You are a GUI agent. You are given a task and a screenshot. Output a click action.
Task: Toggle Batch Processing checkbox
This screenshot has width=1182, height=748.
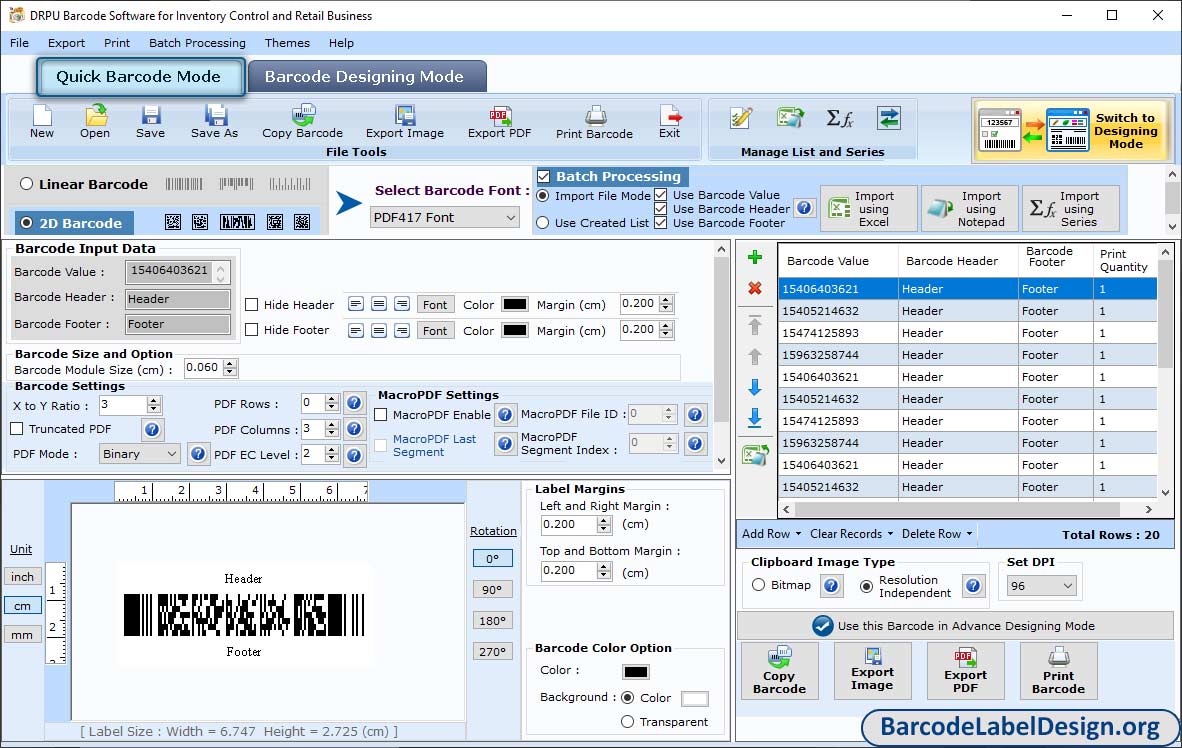(x=544, y=176)
